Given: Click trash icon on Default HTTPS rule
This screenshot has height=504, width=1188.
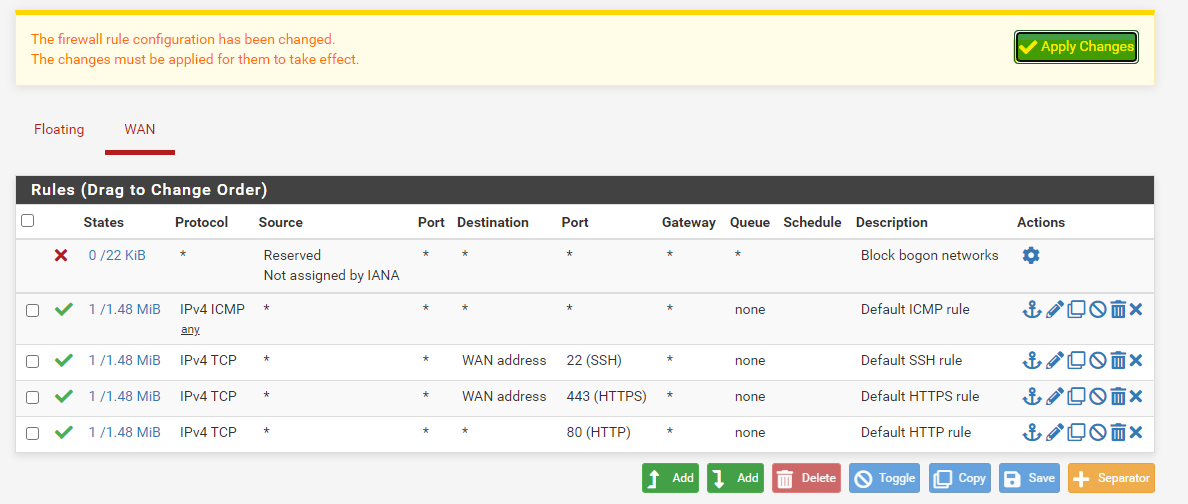Looking at the screenshot, I should pyautogui.click(x=1118, y=397).
